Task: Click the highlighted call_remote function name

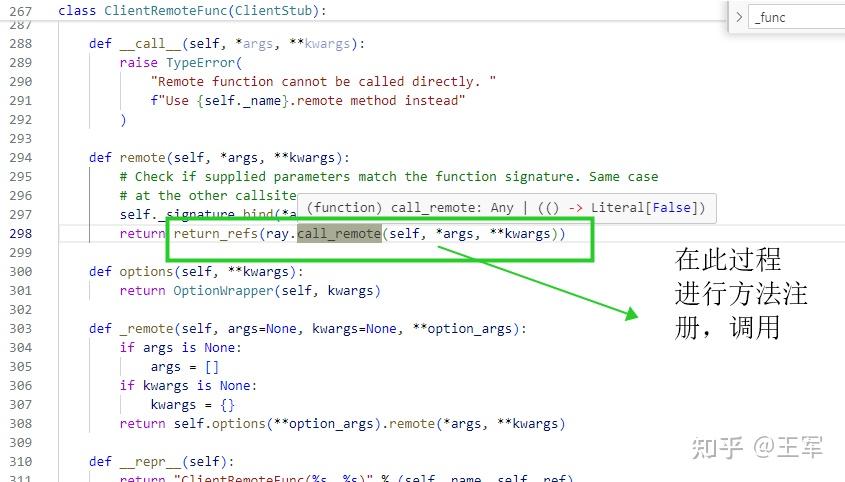Action: [x=339, y=233]
